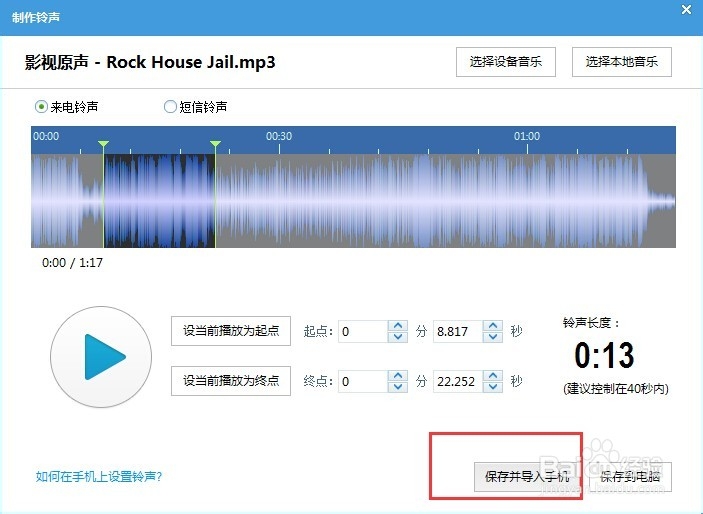The image size is (703, 514).
Task: Click the 选择本地音乐 button
Action: (x=621, y=62)
